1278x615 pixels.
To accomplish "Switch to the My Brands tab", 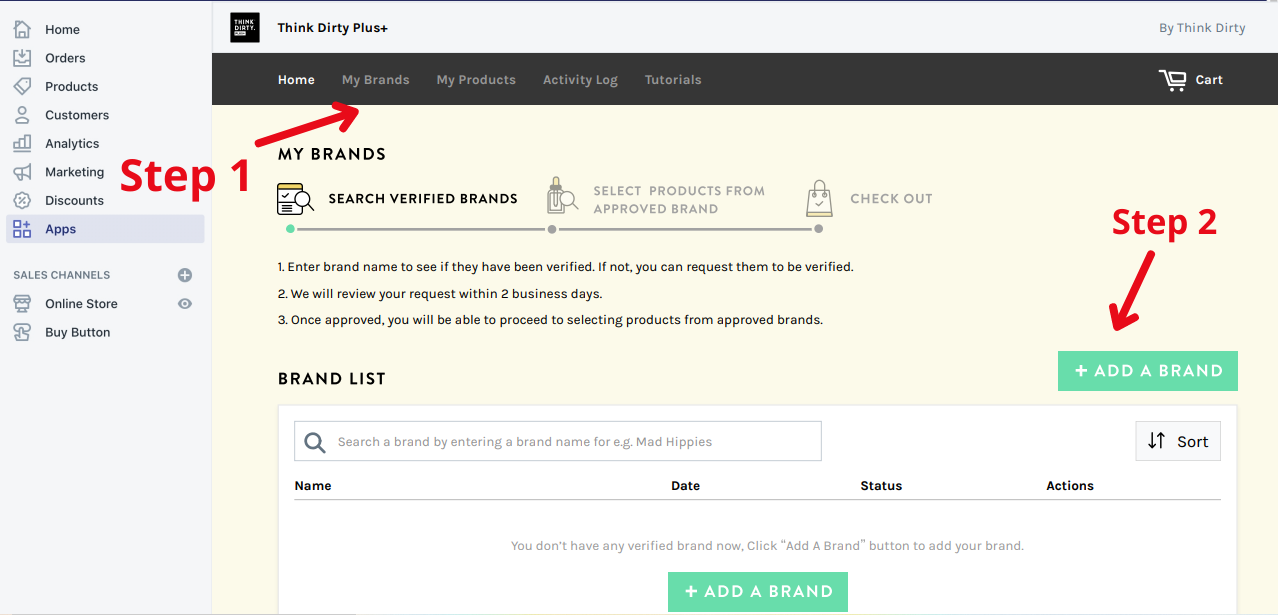I will tap(376, 80).
